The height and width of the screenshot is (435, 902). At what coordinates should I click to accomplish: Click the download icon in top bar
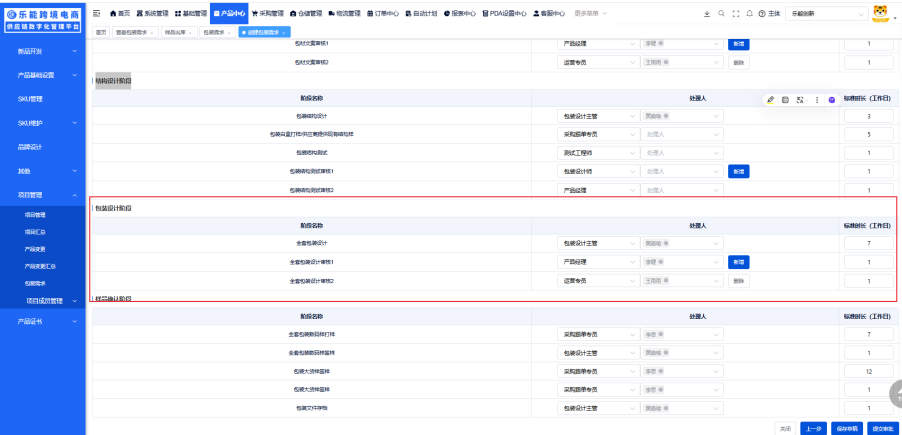tap(708, 13)
